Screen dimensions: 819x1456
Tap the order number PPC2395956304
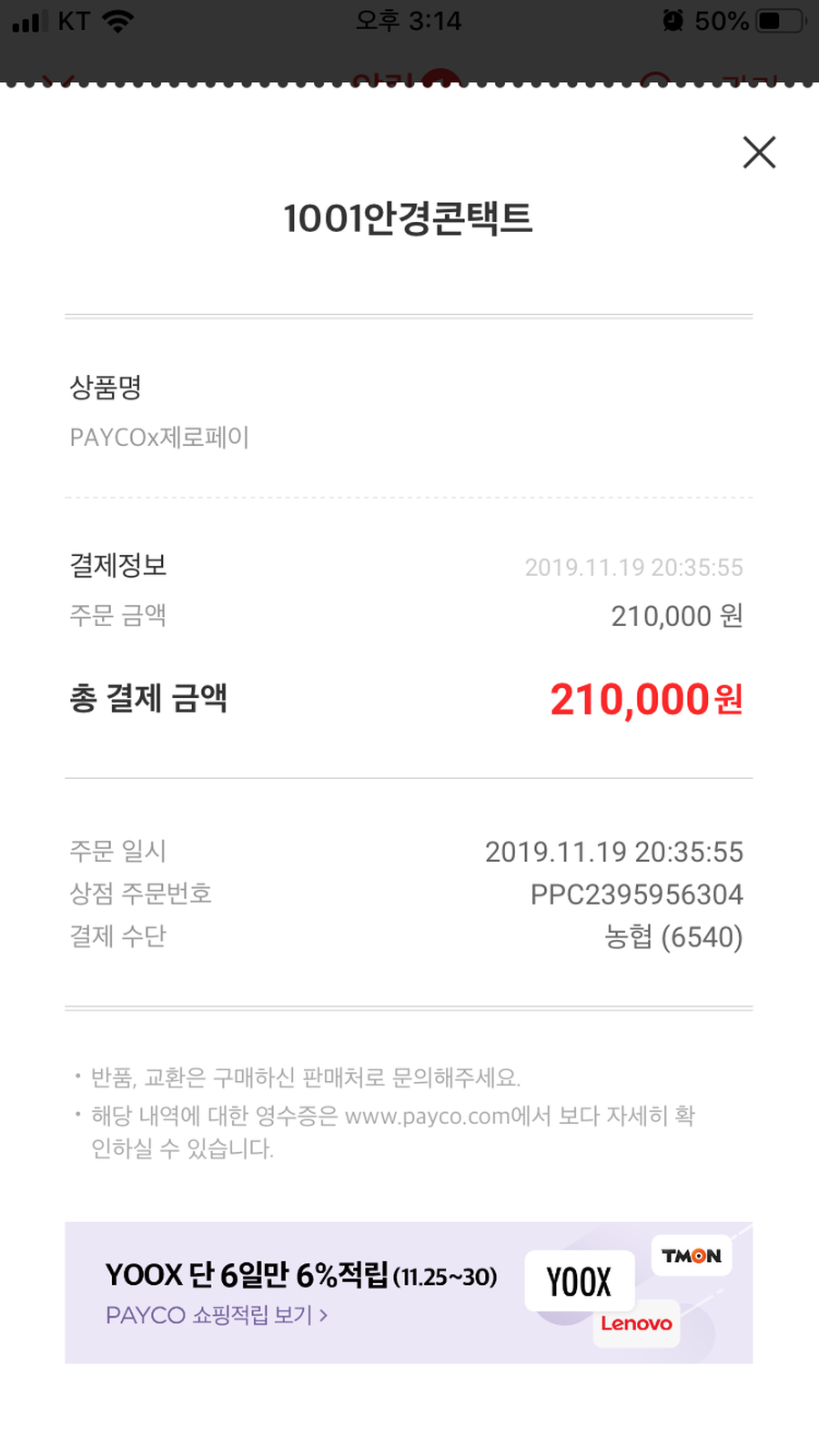tap(636, 895)
